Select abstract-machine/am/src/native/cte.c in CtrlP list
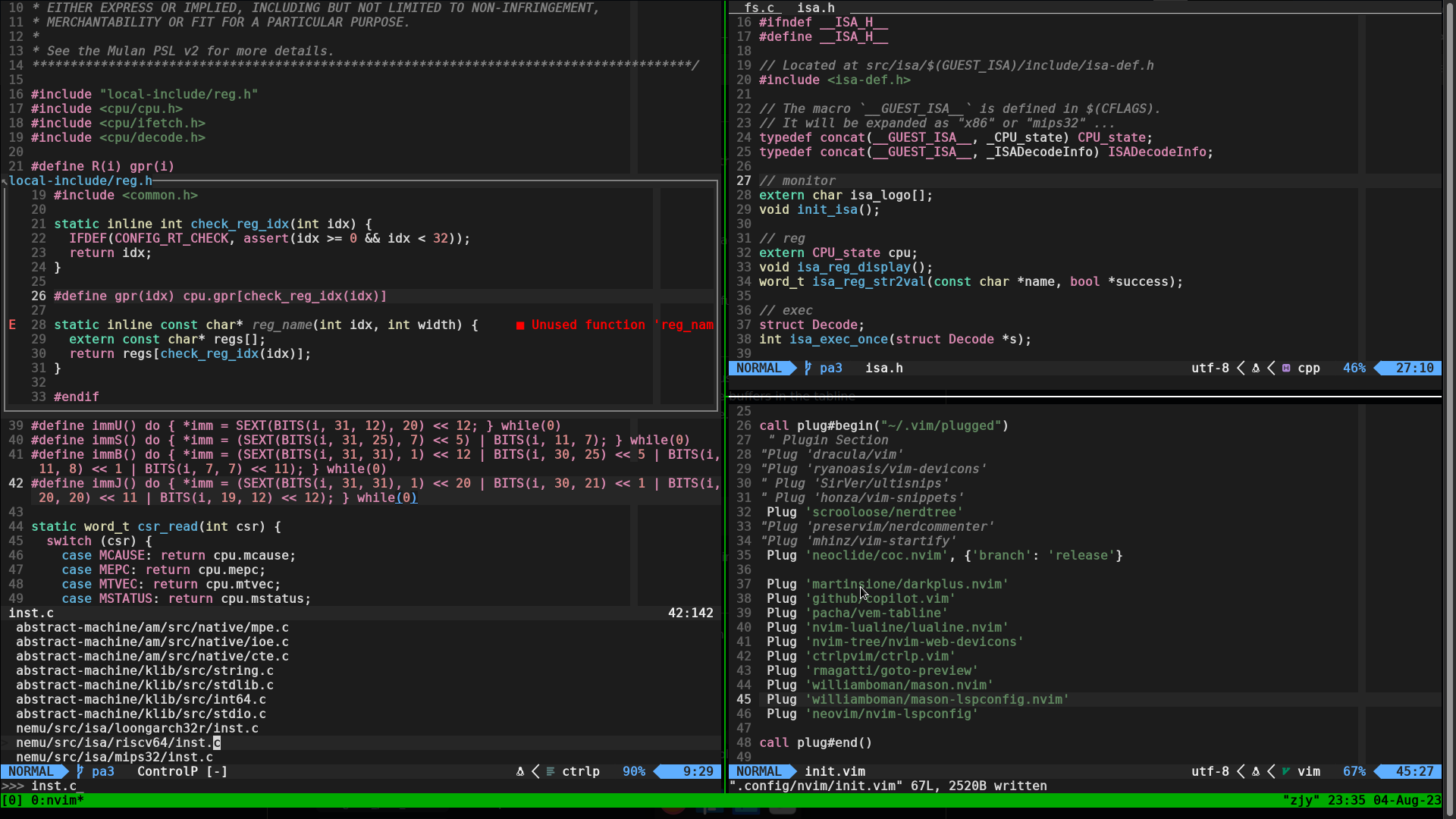The width and height of the screenshot is (1456, 819). (152, 656)
